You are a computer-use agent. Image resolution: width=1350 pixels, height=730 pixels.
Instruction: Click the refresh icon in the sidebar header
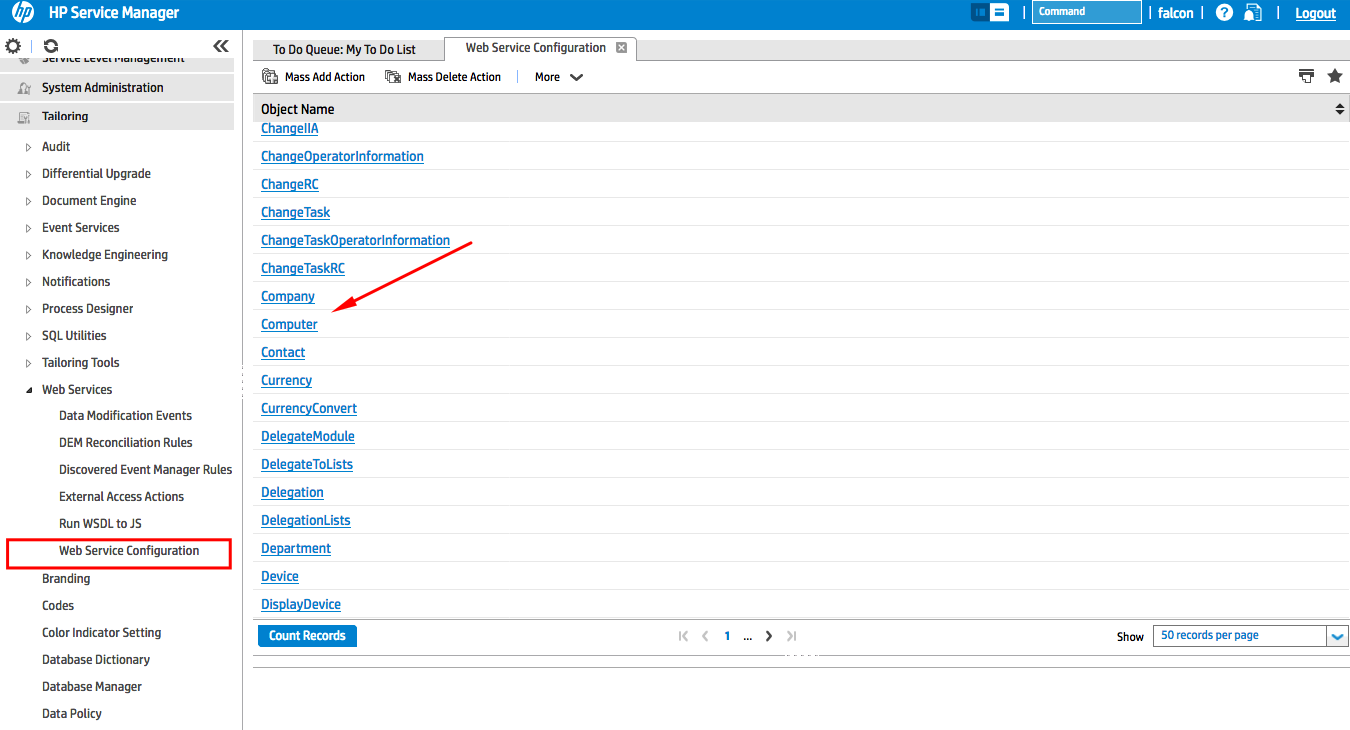click(x=49, y=45)
